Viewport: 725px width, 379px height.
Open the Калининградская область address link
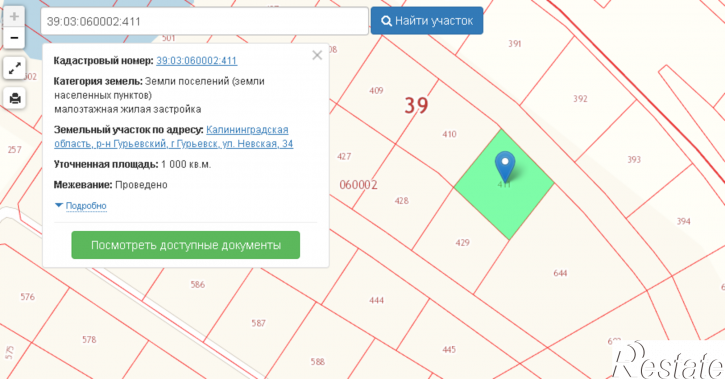click(174, 137)
